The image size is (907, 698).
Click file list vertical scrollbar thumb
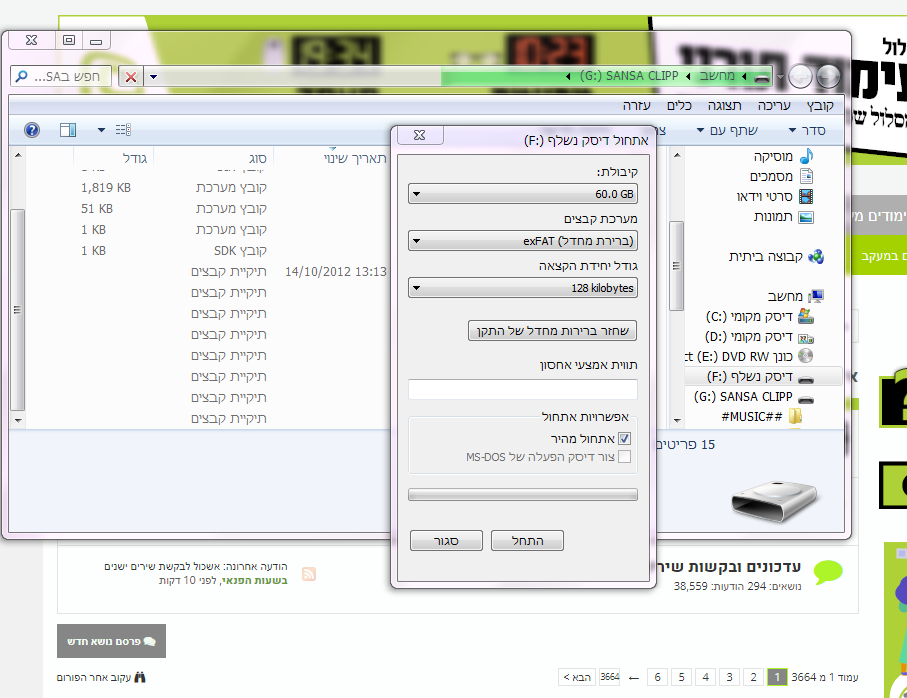click(18, 310)
